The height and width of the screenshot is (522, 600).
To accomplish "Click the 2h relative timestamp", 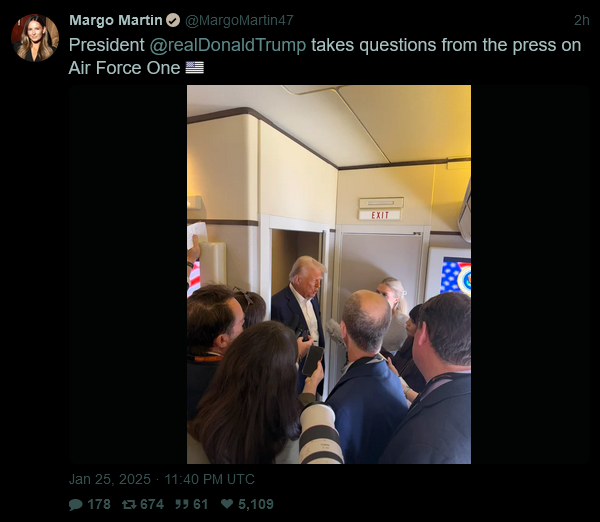I will (x=582, y=20).
